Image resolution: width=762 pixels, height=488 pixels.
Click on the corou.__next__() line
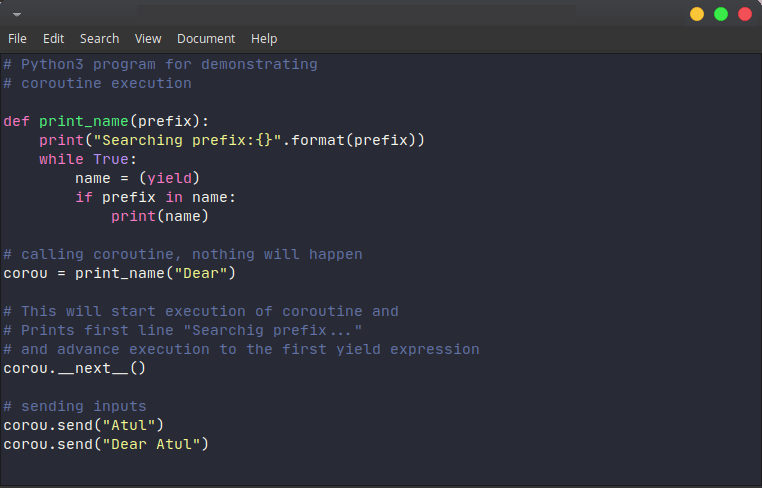(74, 368)
